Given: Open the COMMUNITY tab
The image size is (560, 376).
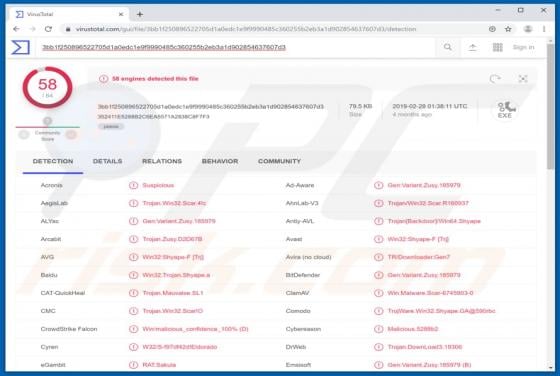Looking at the screenshot, I should click(279, 161).
